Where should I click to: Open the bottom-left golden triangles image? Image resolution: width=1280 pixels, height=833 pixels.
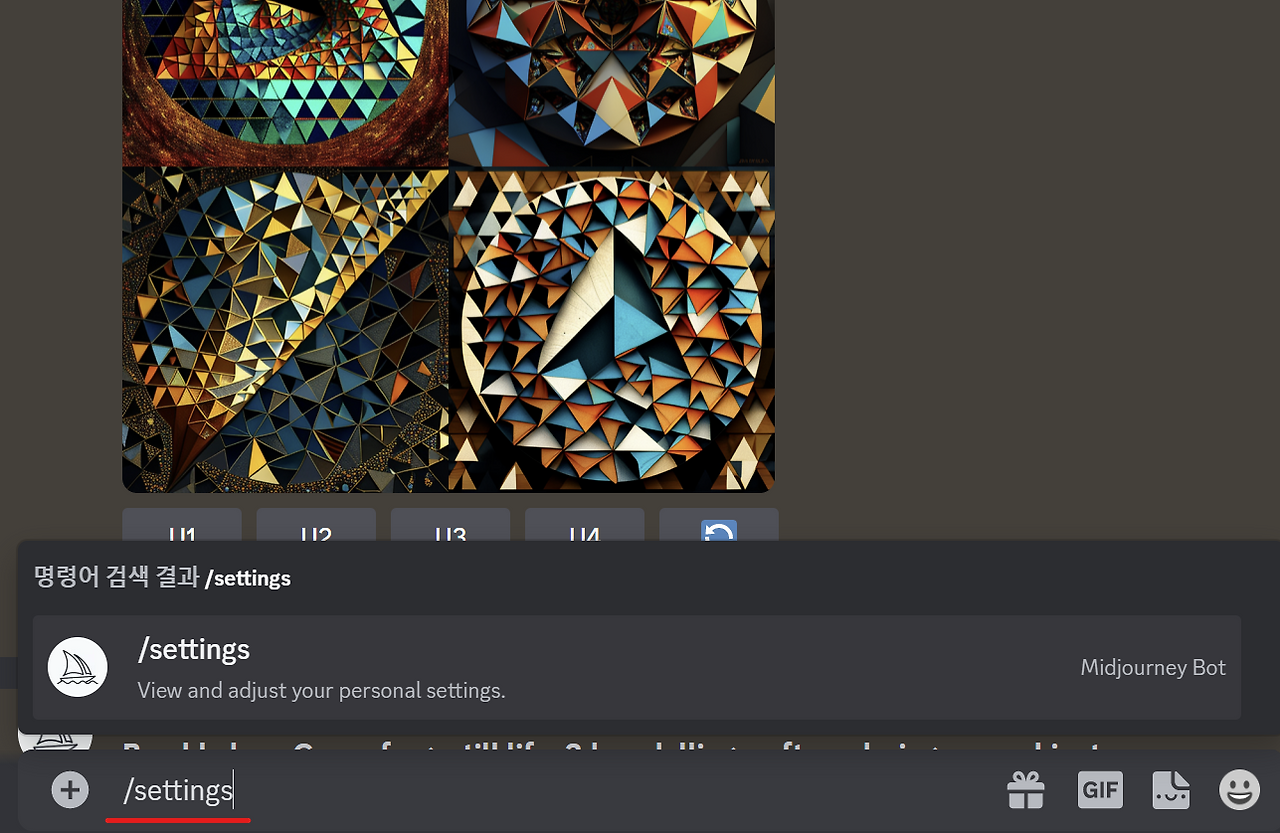click(x=285, y=330)
